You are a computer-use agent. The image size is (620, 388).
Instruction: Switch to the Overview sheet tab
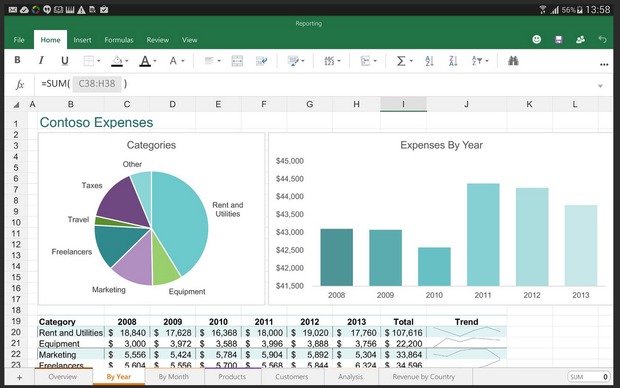click(63, 377)
